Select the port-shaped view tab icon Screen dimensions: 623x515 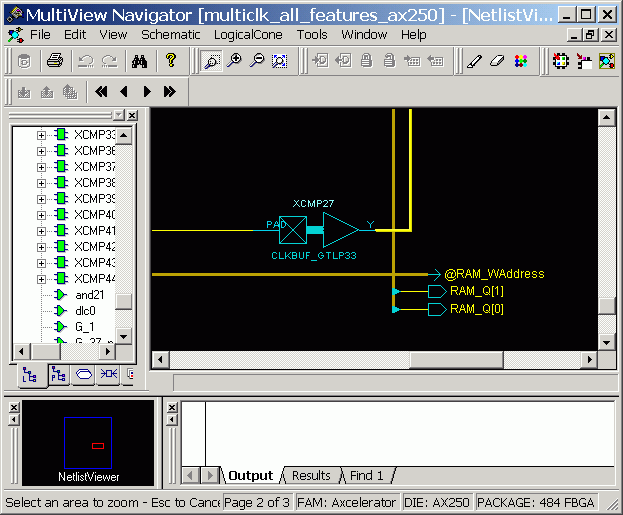83,374
